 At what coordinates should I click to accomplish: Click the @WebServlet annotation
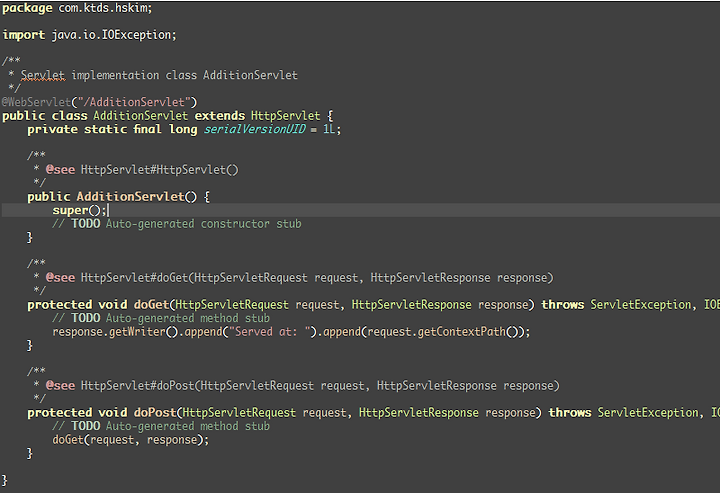pos(37,102)
